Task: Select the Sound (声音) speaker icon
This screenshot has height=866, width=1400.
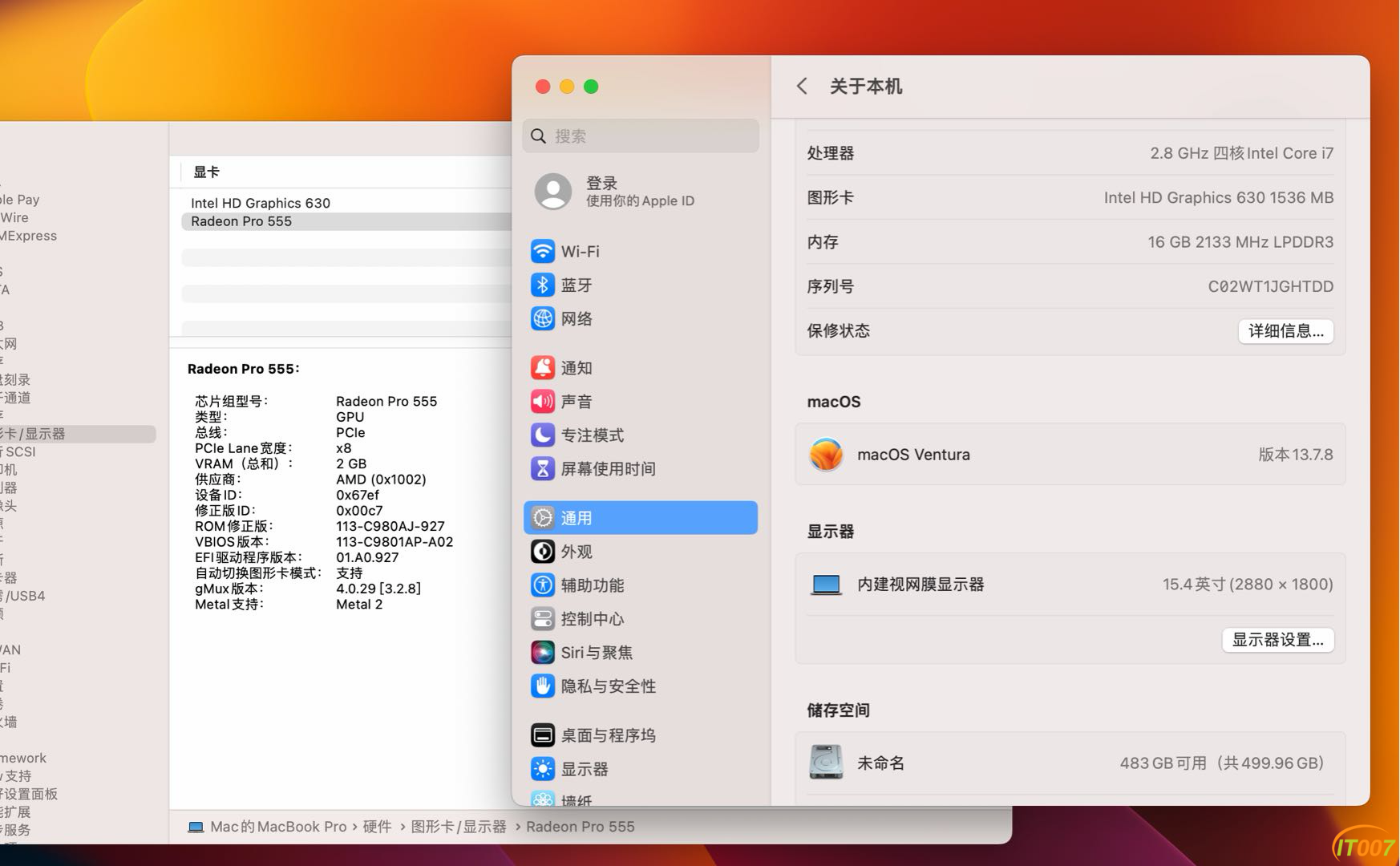Action: (543, 401)
